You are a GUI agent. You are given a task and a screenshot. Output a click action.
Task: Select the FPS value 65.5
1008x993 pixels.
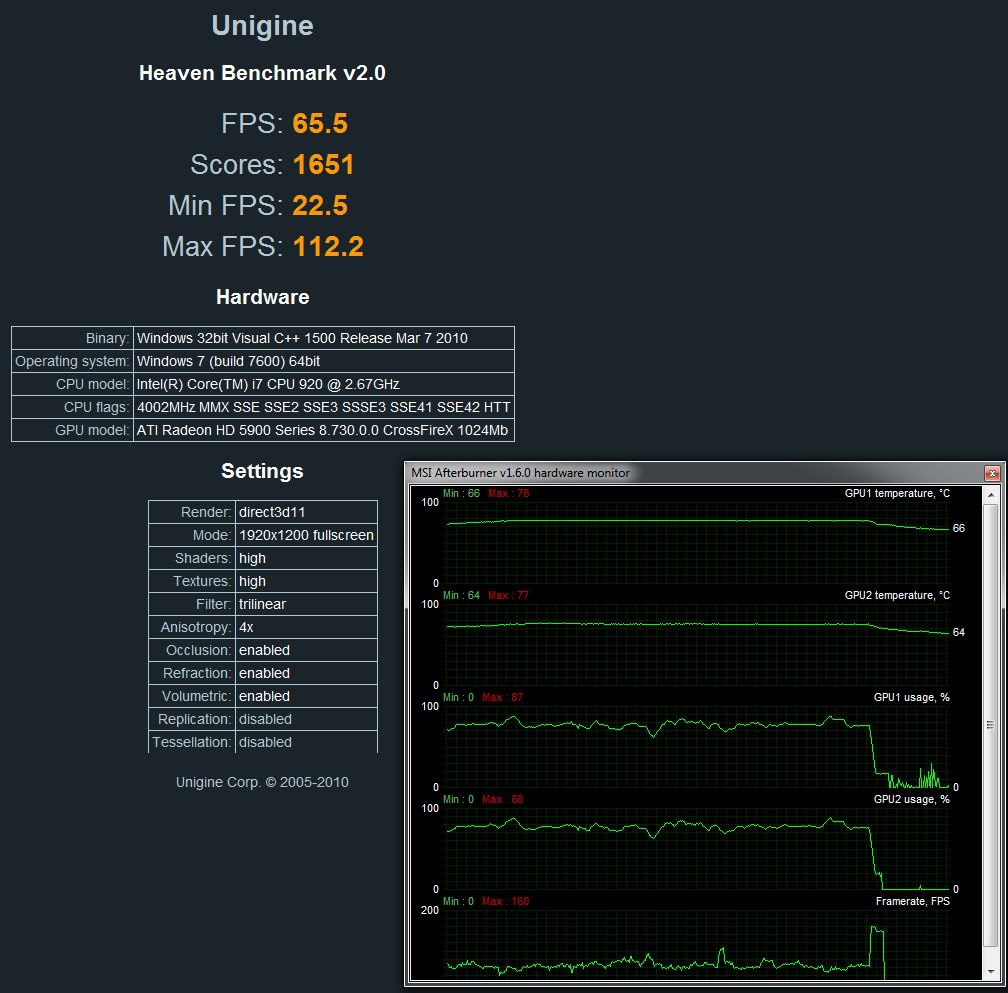pyautogui.click(x=320, y=123)
